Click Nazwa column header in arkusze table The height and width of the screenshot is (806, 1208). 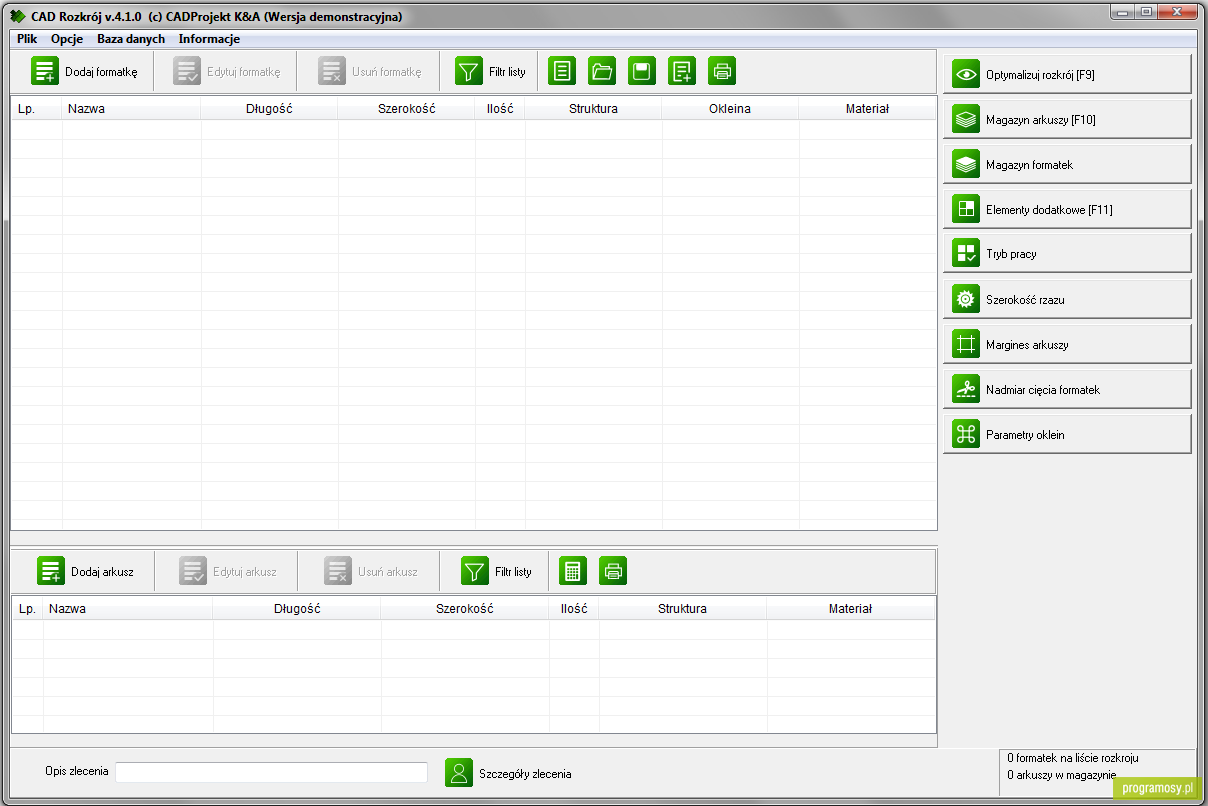[128, 608]
